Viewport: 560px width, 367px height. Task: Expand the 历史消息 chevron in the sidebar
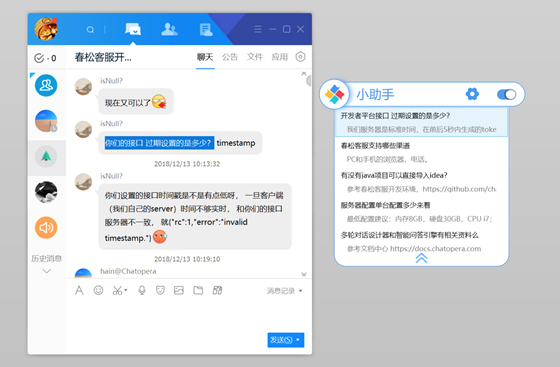pos(46,271)
